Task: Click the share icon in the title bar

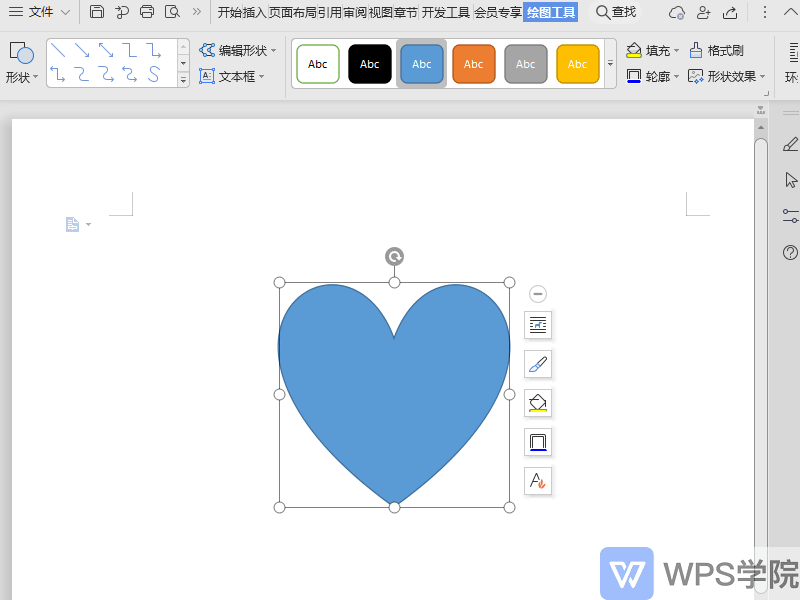Action: pyautogui.click(x=731, y=12)
